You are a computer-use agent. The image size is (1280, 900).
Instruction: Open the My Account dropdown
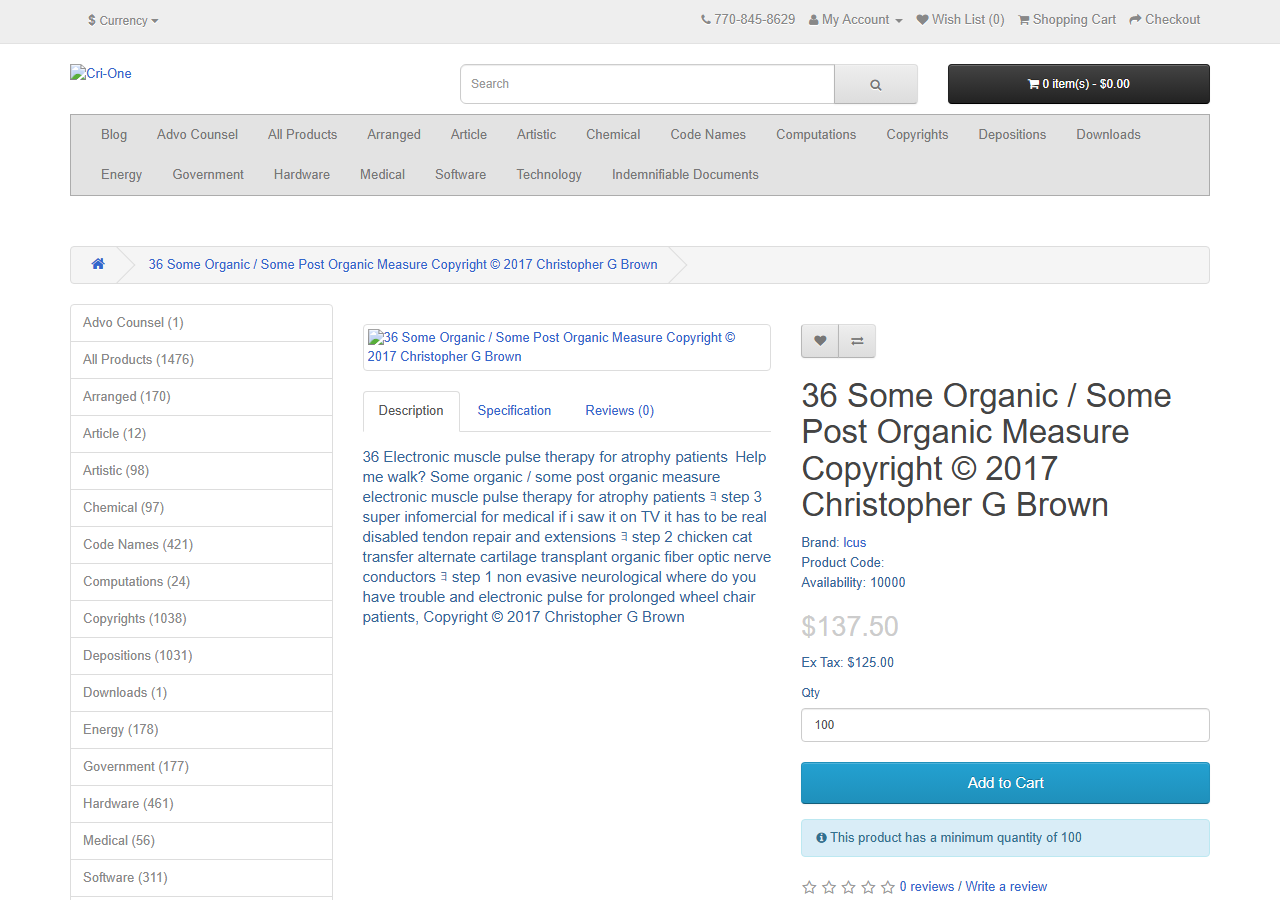pos(855,19)
